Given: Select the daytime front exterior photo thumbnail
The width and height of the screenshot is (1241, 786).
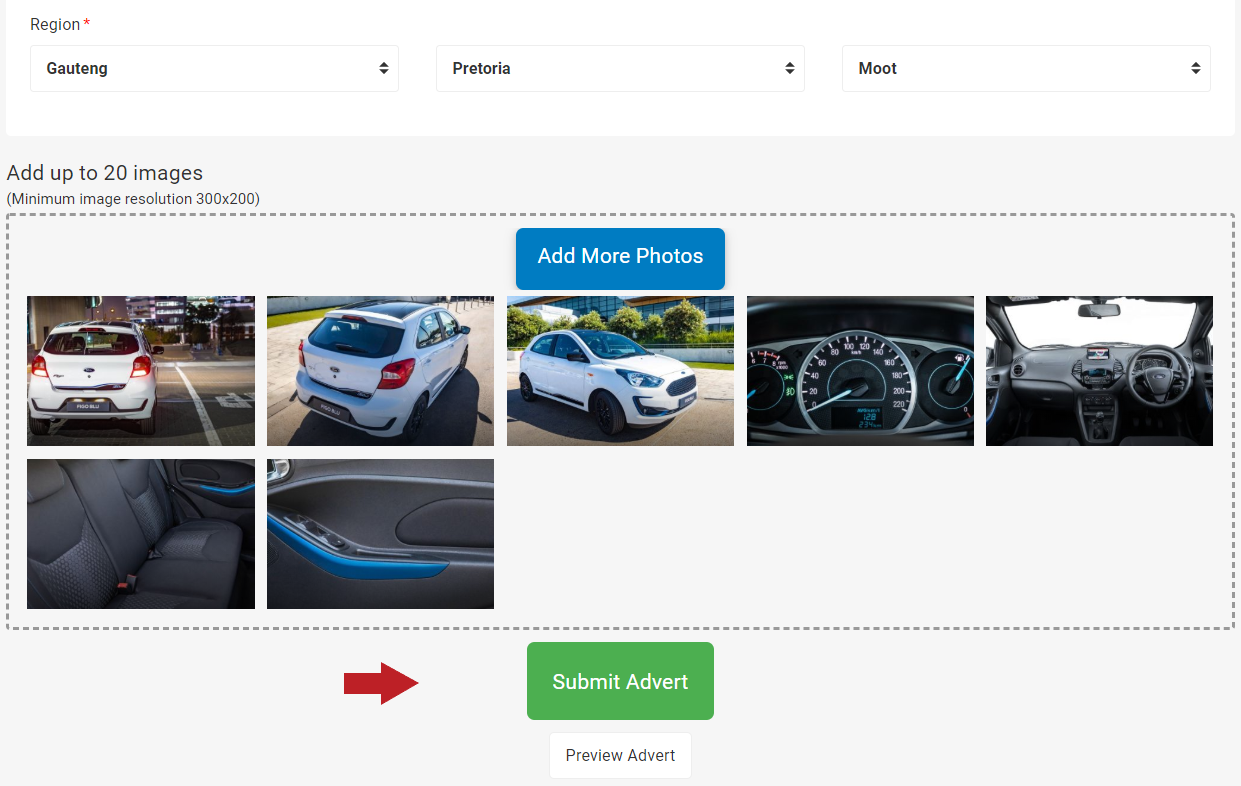Looking at the screenshot, I should [620, 370].
